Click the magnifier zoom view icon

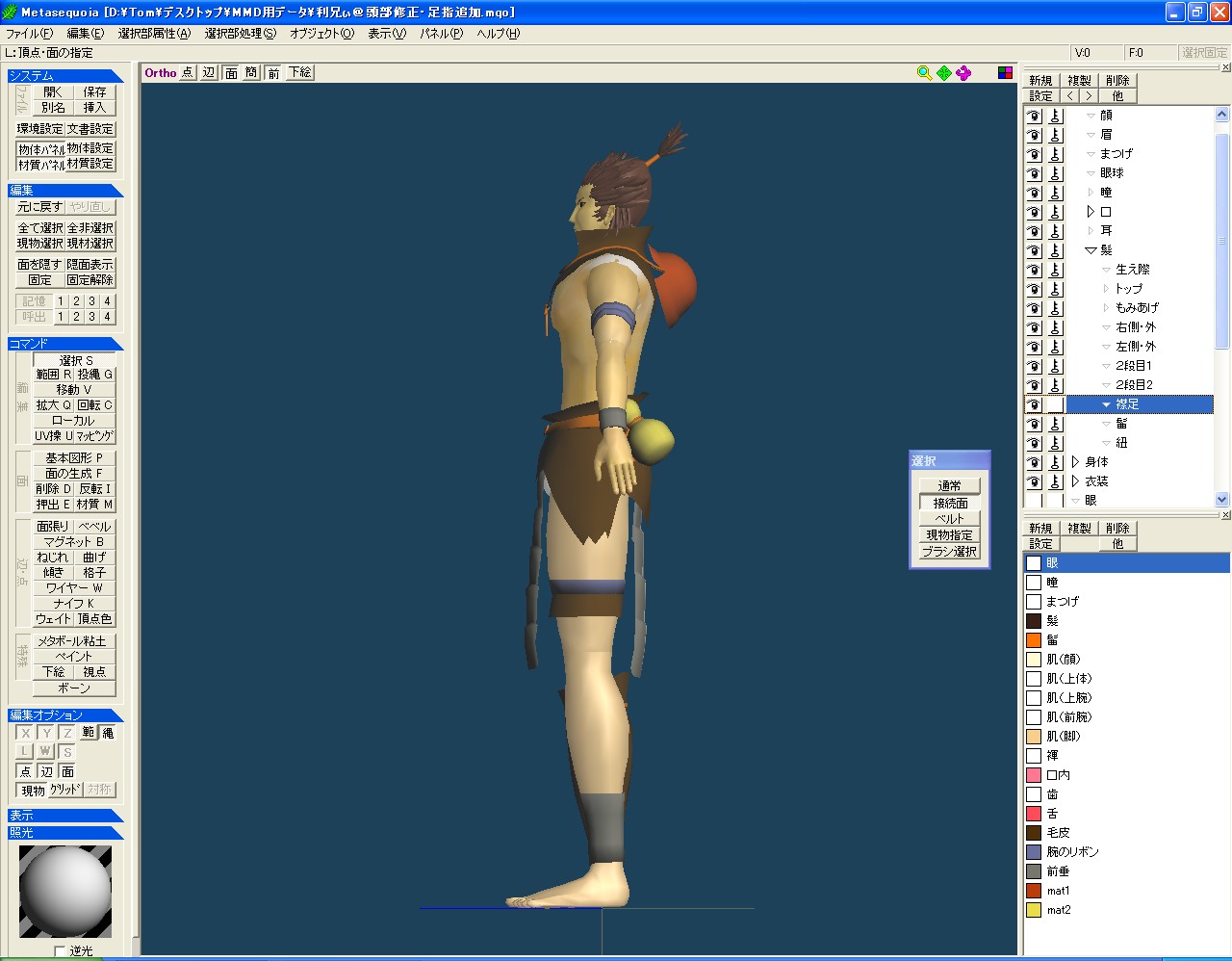tap(924, 73)
